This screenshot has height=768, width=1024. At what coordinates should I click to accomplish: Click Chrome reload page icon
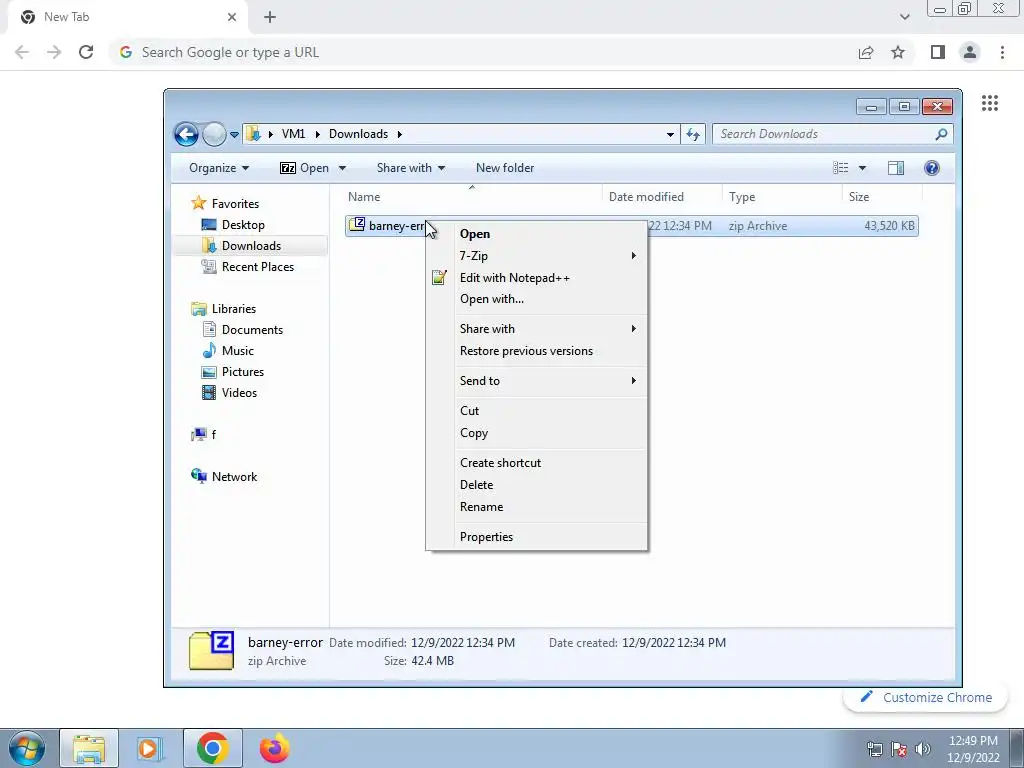[x=86, y=52]
